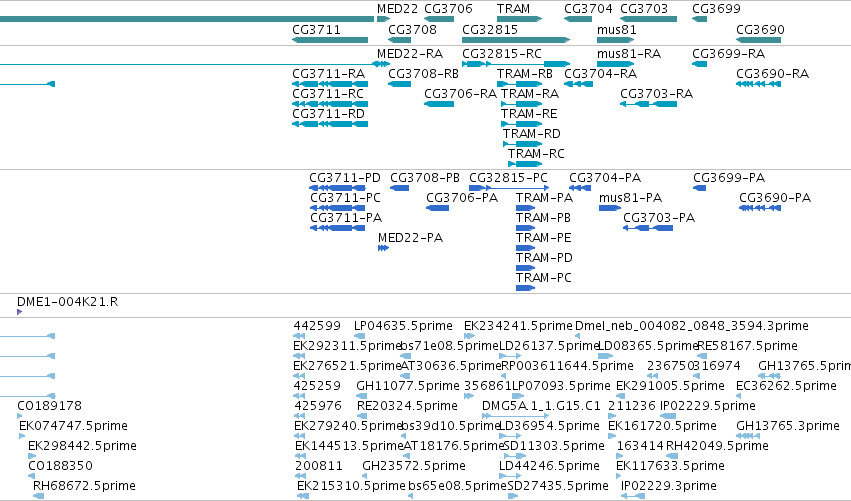Click the CG3711-PD protein feature

click(337, 188)
